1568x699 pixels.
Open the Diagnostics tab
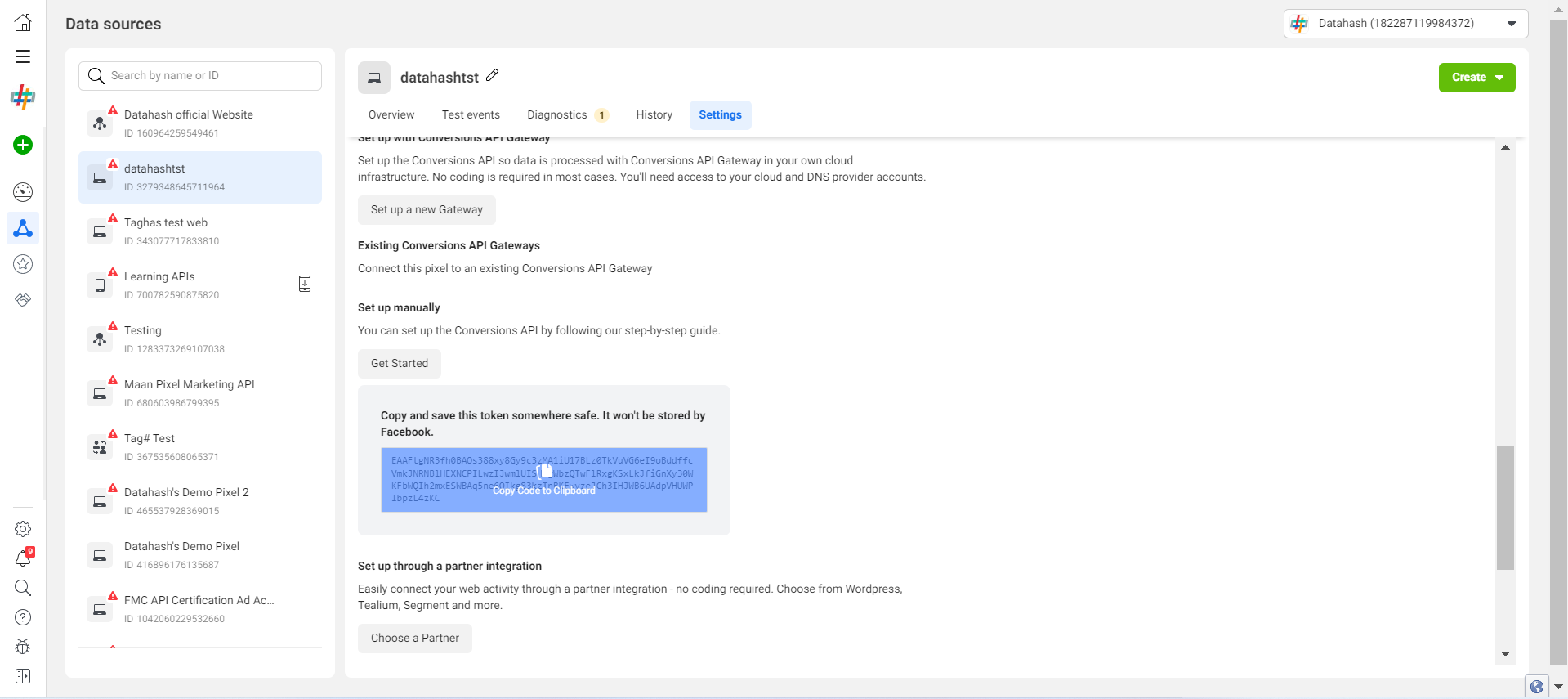click(567, 115)
